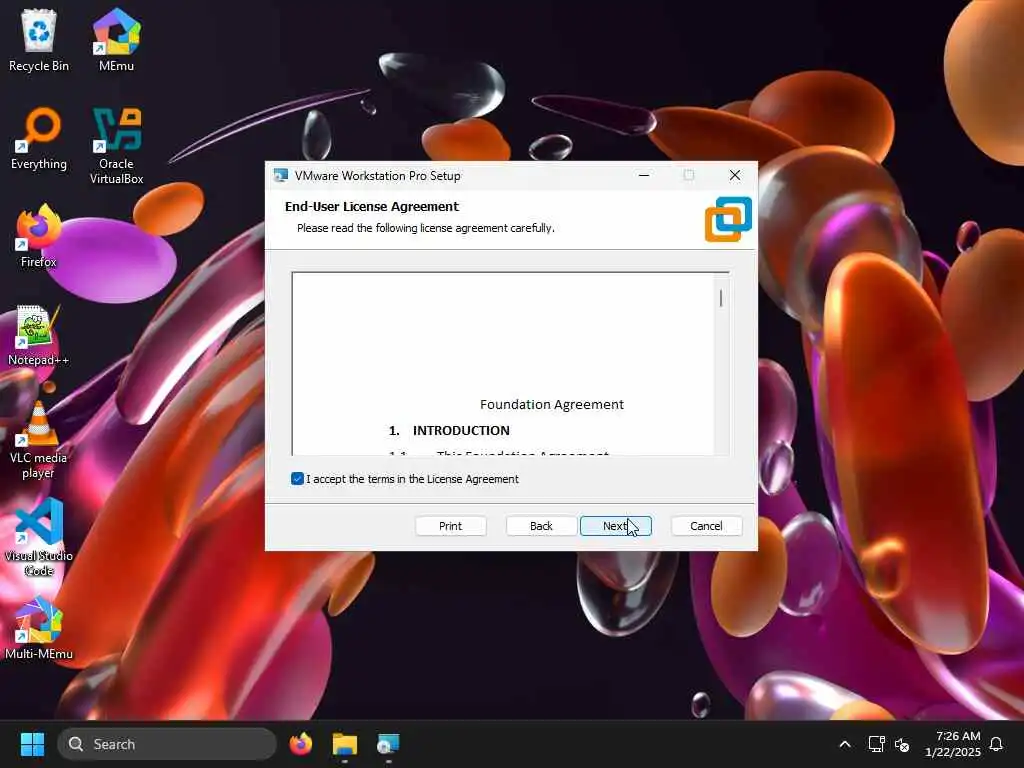Click the muted volume tray icon

[902, 744]
